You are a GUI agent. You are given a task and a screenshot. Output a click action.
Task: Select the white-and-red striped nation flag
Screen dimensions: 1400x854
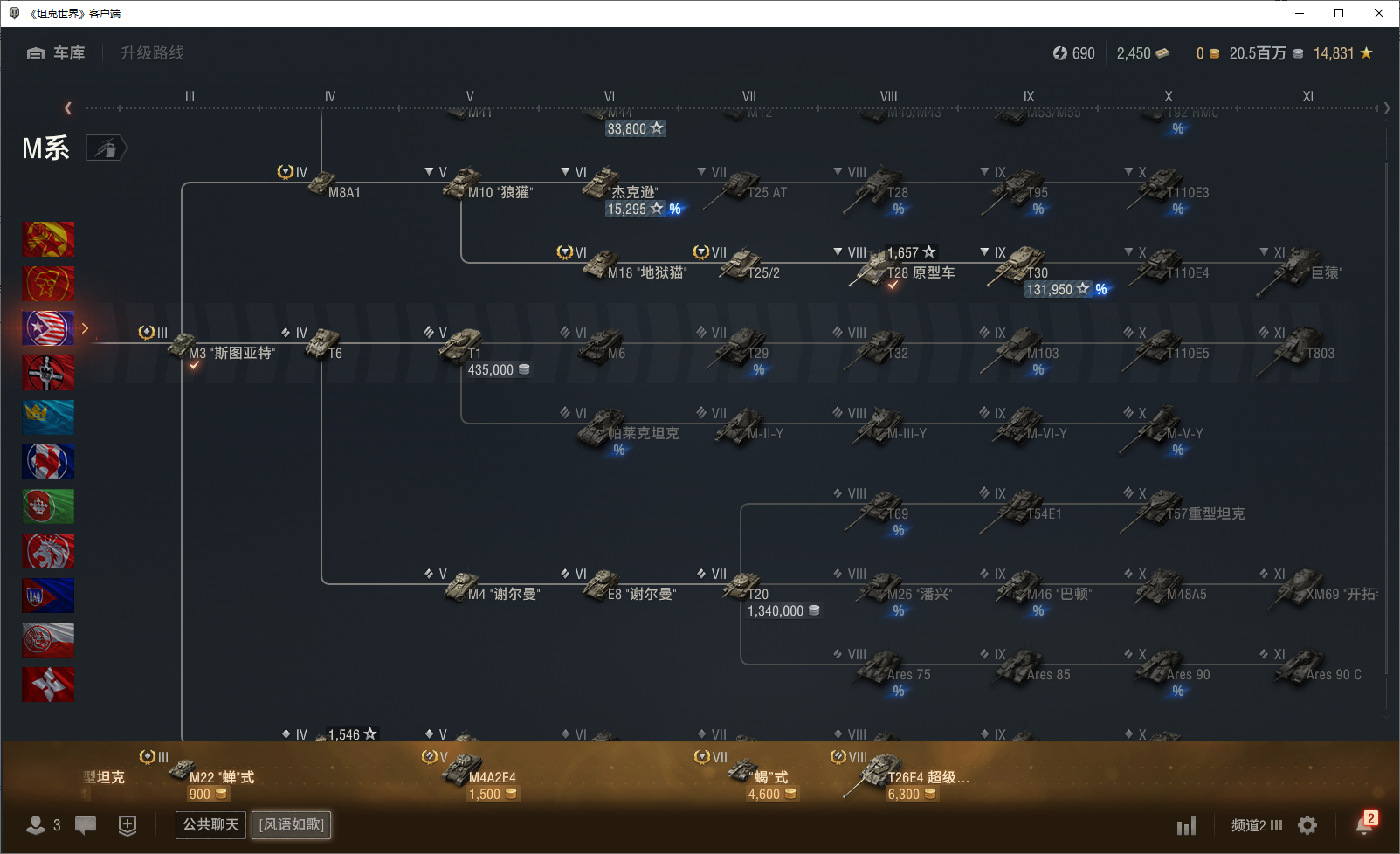click(48, 640)
